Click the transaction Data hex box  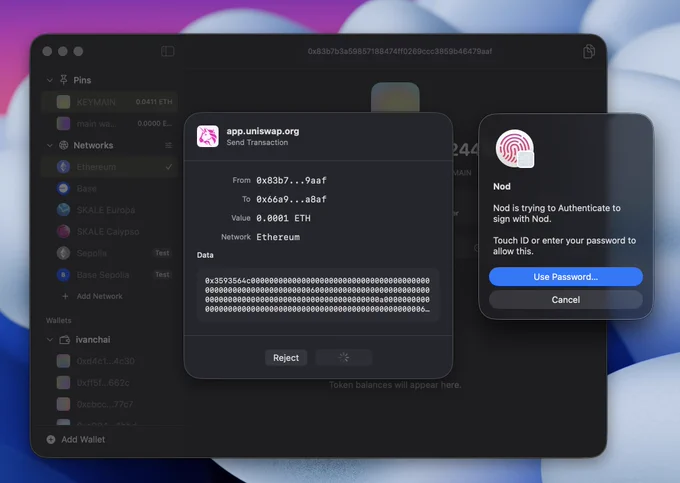318,295
